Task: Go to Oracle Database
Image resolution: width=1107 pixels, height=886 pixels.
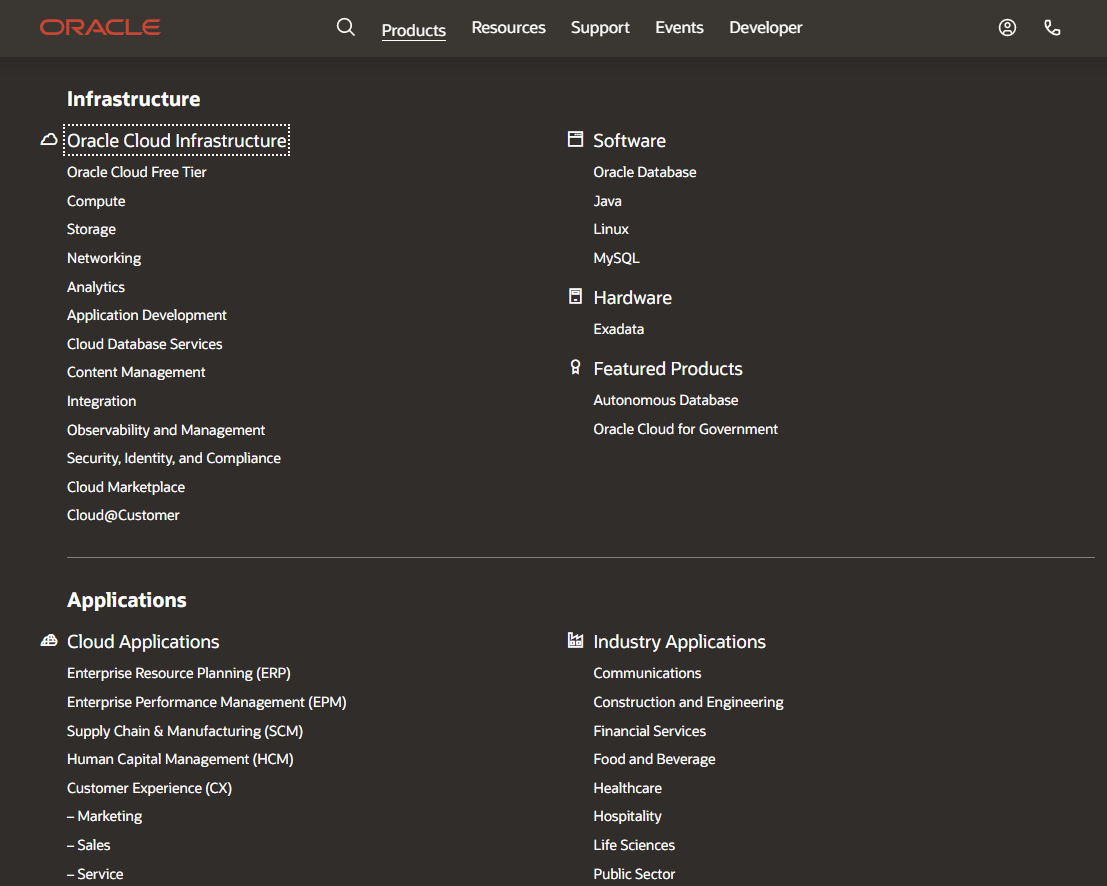Action: [x=645, y=172]
